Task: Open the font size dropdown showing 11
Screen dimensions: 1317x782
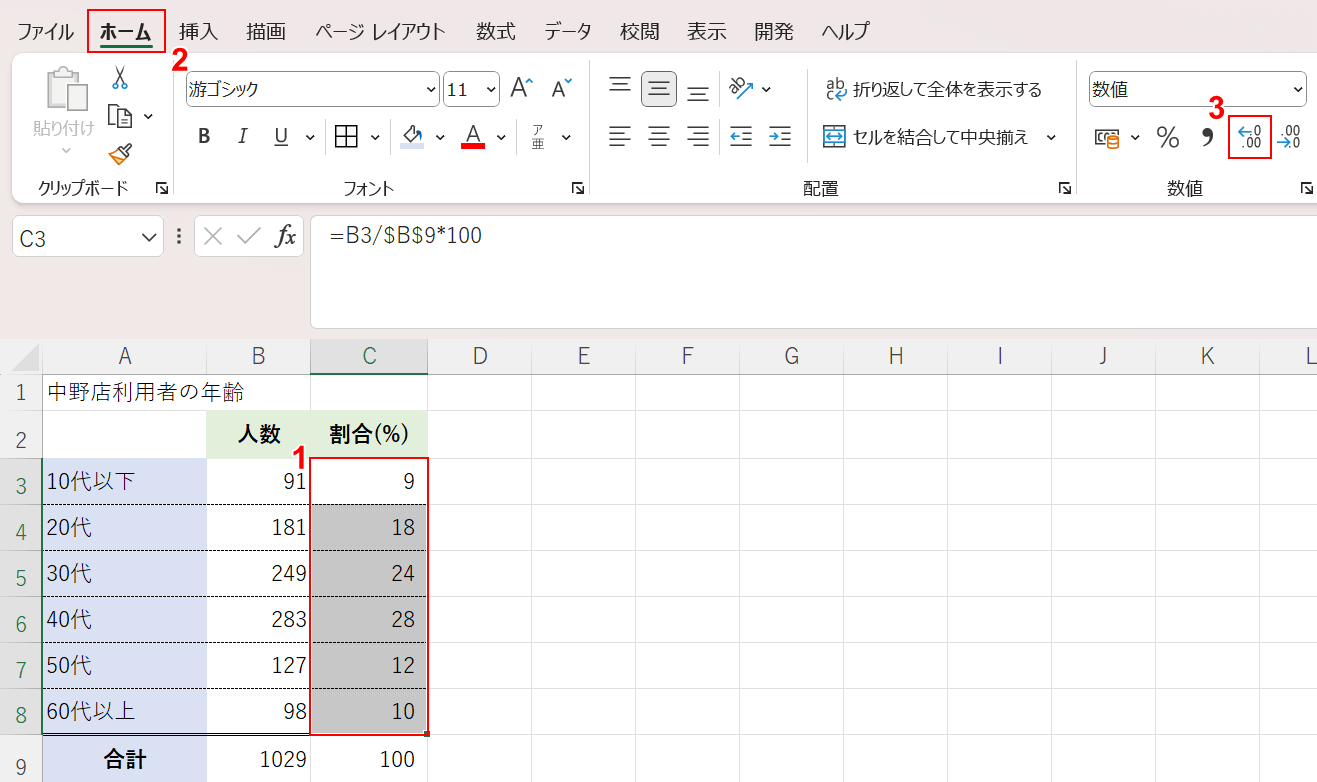Action: 491,89
